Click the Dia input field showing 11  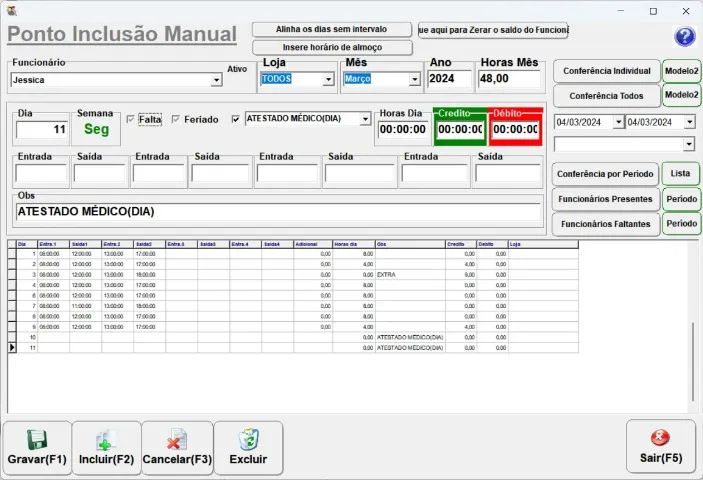[42, 130]
